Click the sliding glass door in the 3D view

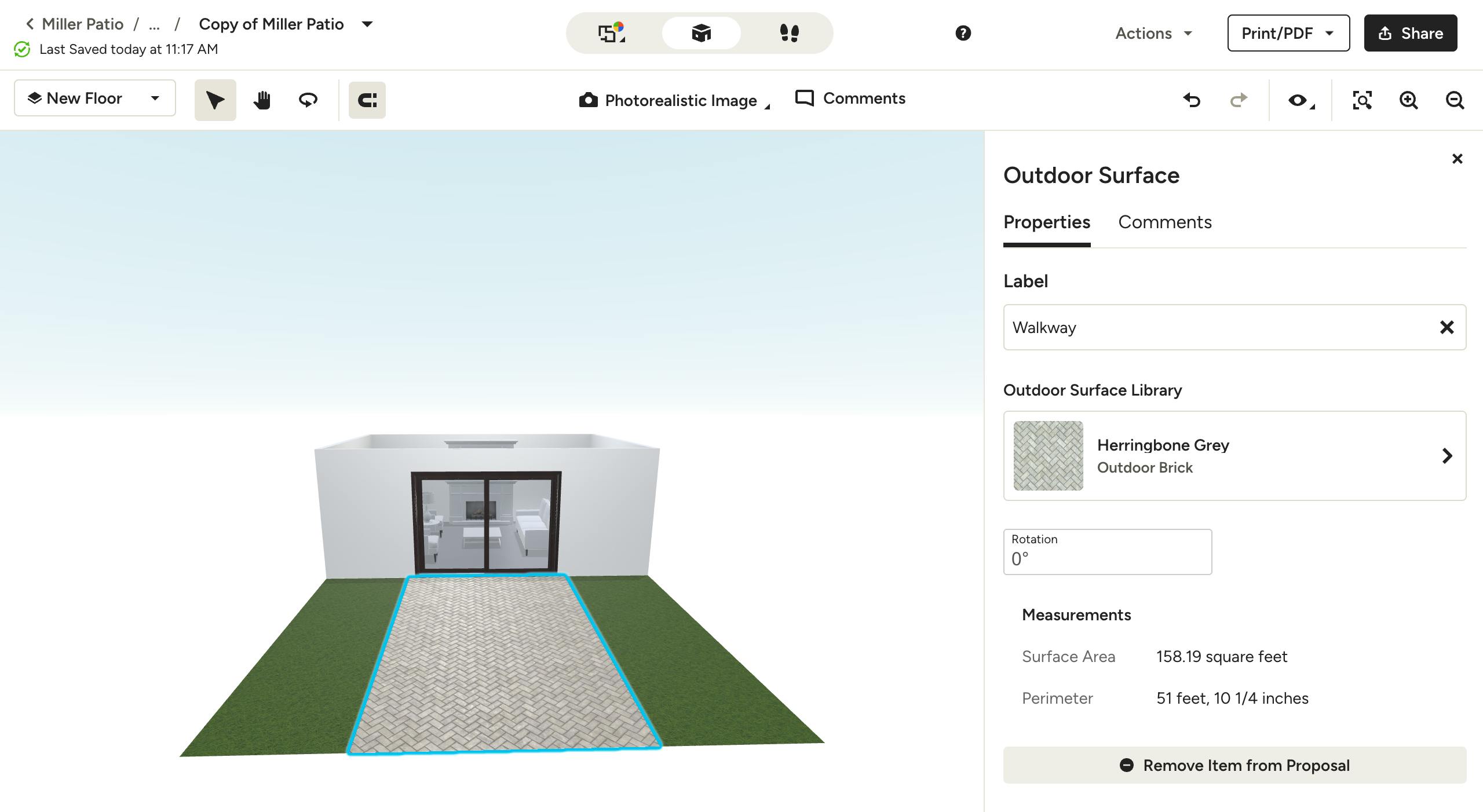tap(486, 522)
